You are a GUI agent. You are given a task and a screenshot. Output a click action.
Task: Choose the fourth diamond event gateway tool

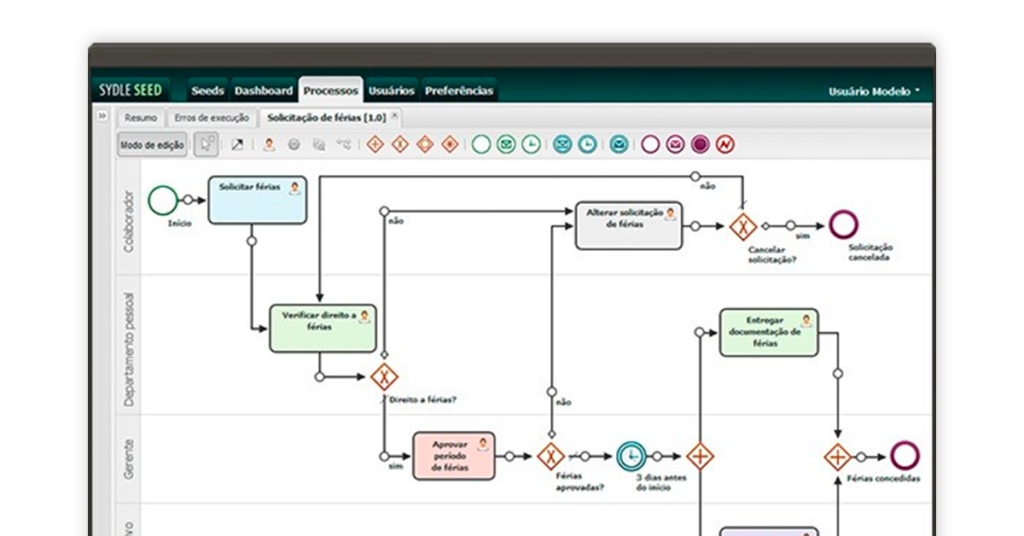pos(450,144)
